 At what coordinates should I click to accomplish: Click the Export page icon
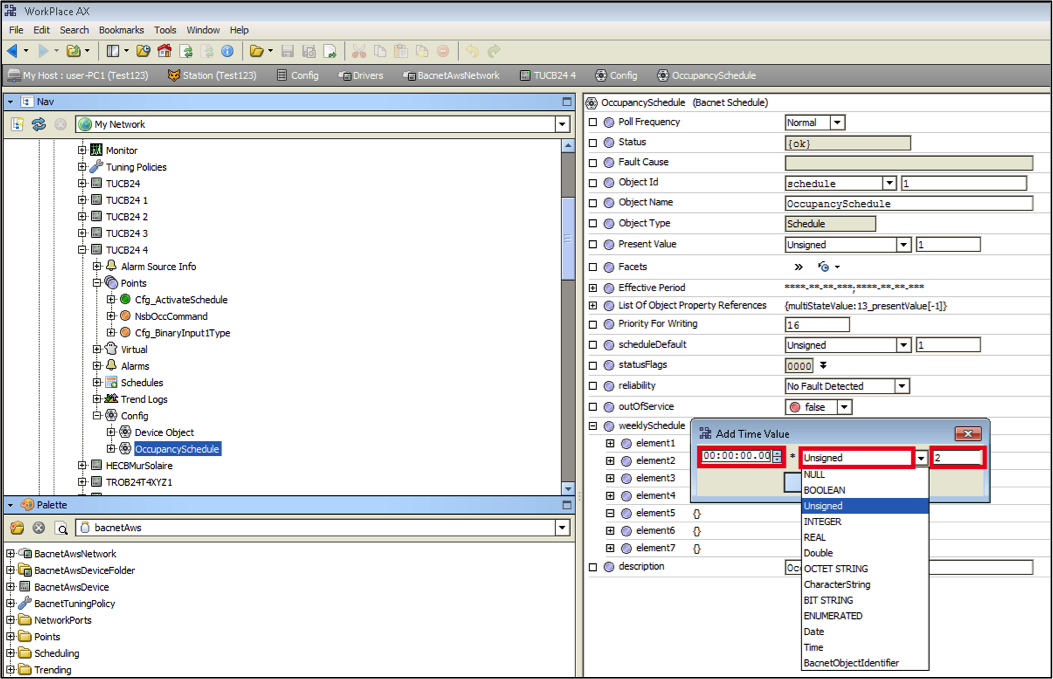pos(330,51)
